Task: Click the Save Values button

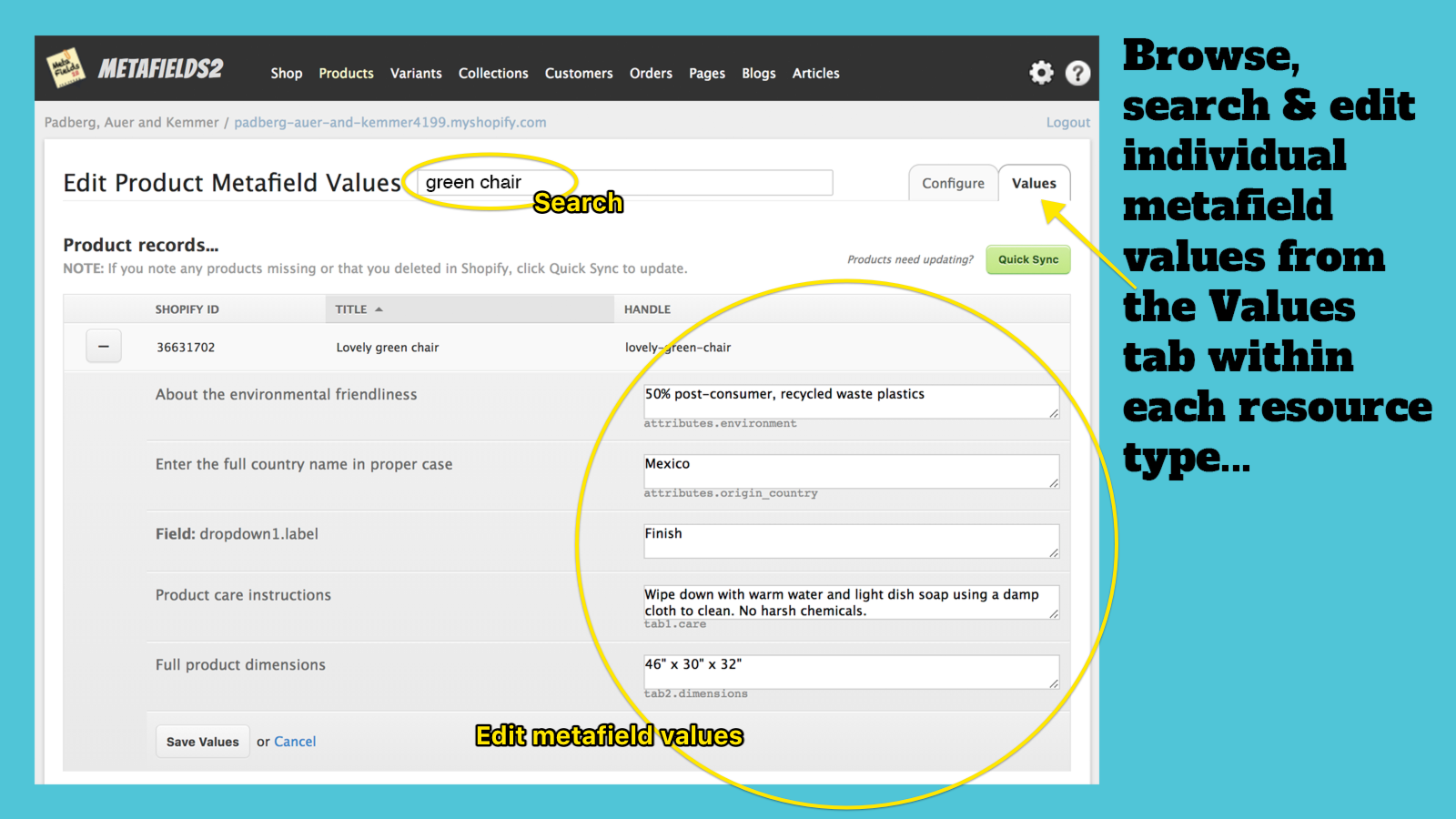Action: (x=202, y=741)
